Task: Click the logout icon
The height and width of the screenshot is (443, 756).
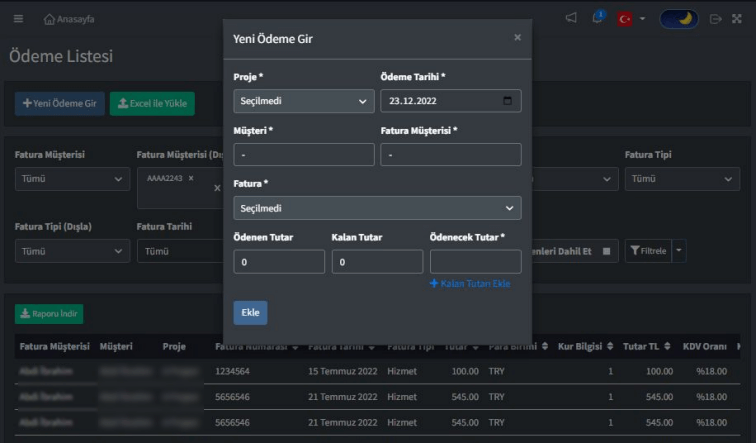Action: (716, 19)
